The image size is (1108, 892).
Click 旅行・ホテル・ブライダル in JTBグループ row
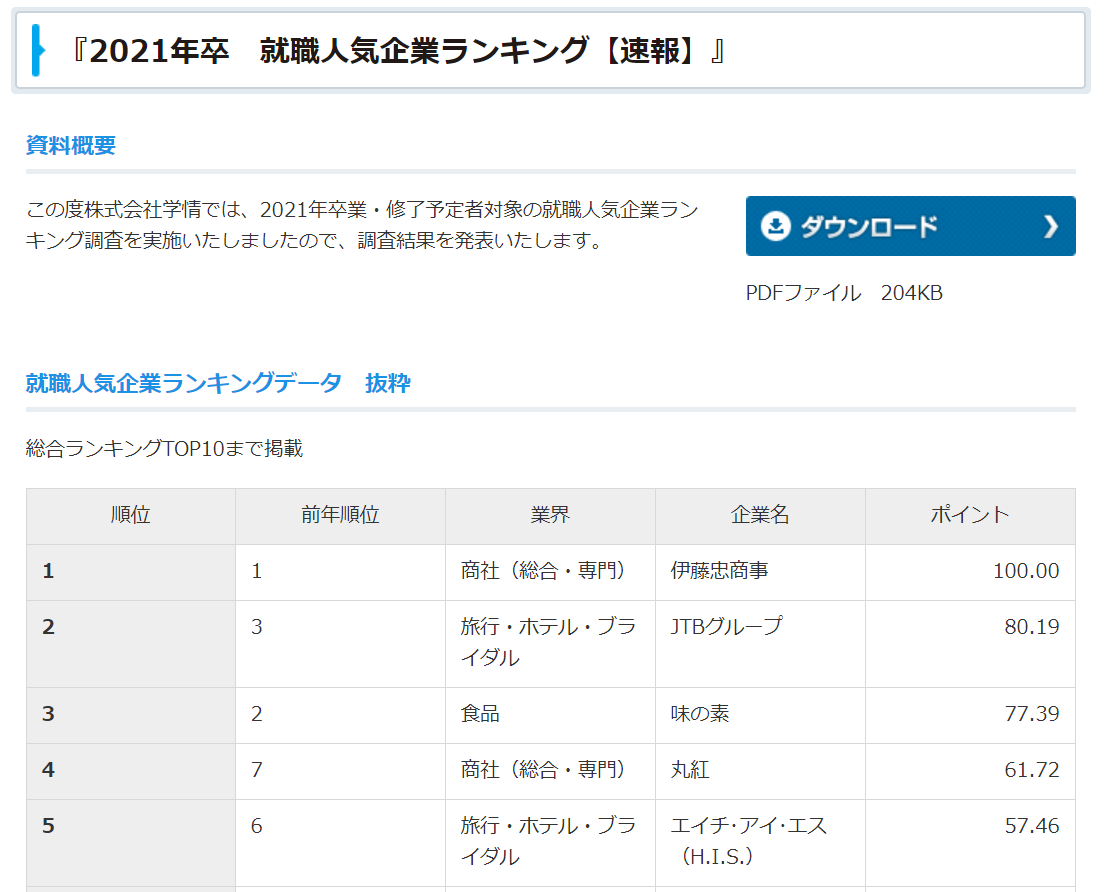click(x=550, y=644)
